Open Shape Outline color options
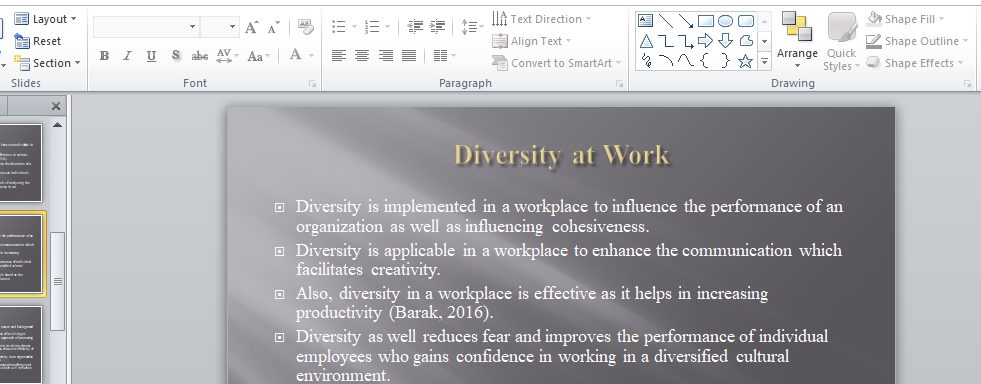 pyautogui.click(x=917, y=41)
